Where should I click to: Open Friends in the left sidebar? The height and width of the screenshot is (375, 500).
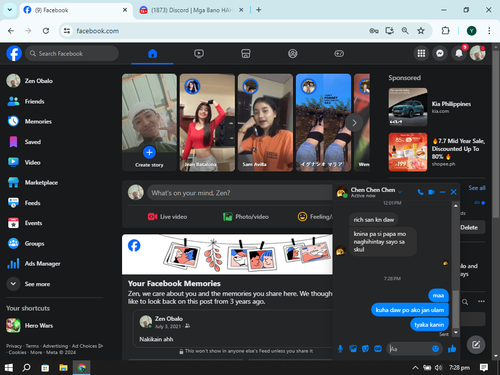tap(55, 101)
